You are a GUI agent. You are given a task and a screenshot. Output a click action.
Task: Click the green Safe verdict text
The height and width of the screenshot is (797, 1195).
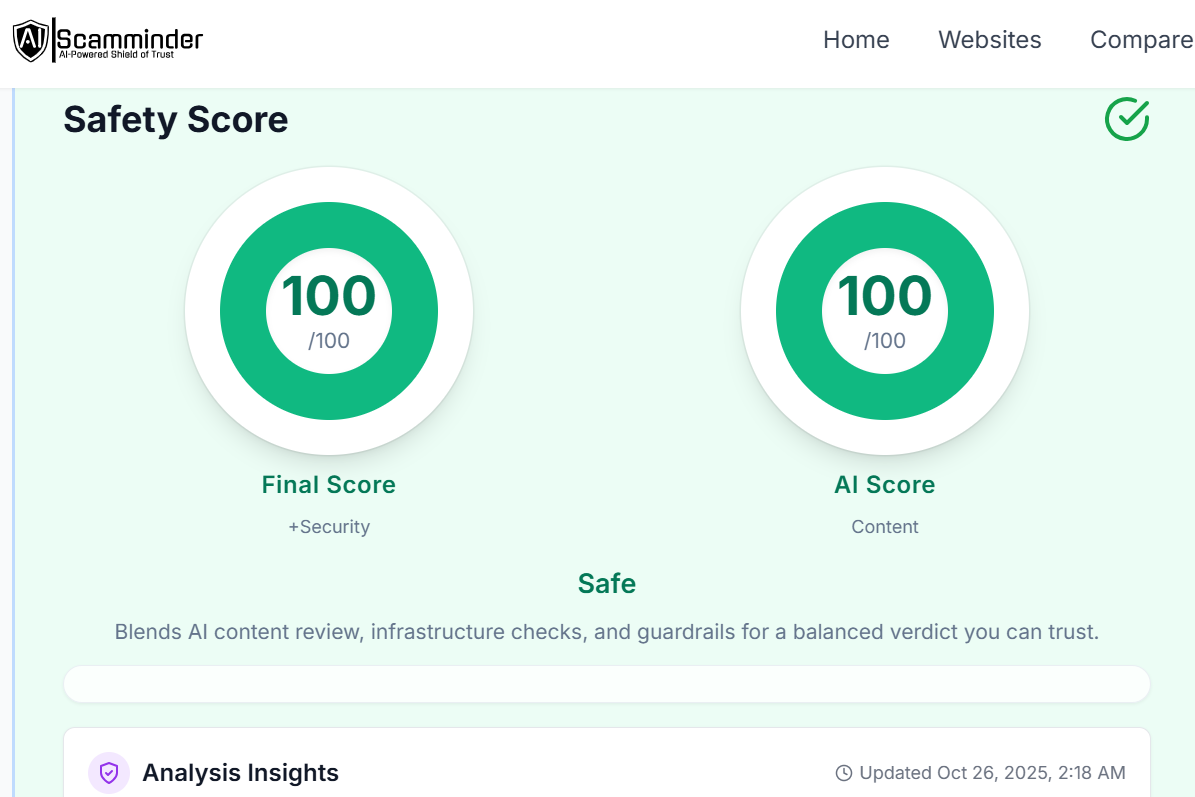pyautogui.click(x=607, y=583)
